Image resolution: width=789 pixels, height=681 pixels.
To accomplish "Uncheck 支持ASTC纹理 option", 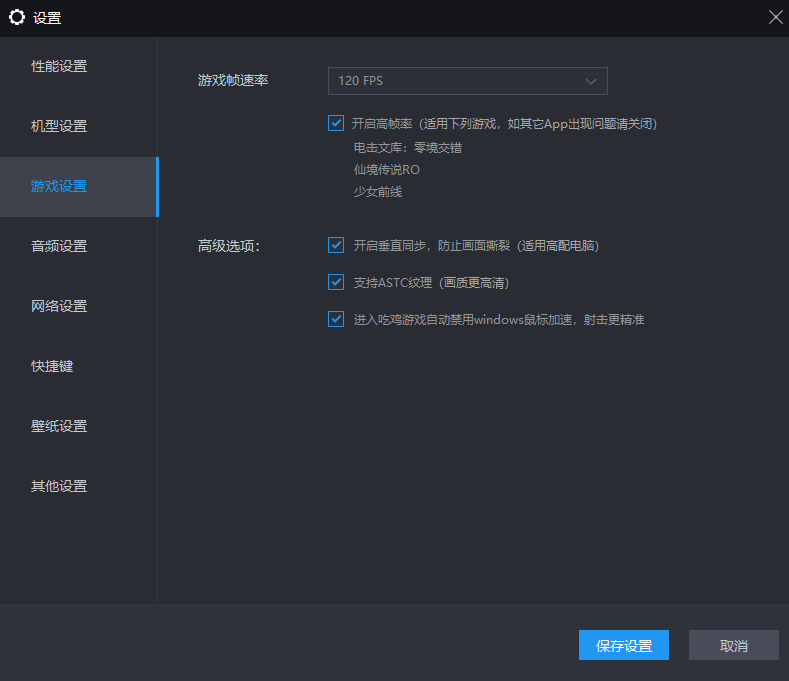I will pos(336,283).
